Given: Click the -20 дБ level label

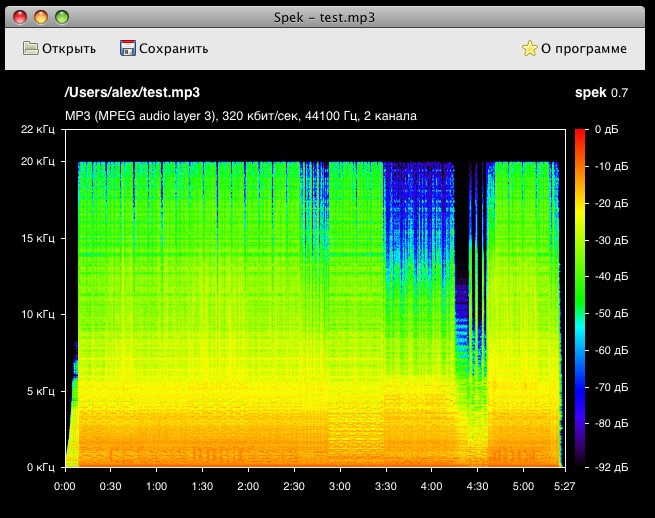Looking at the screenshot, I should (612, 203).
